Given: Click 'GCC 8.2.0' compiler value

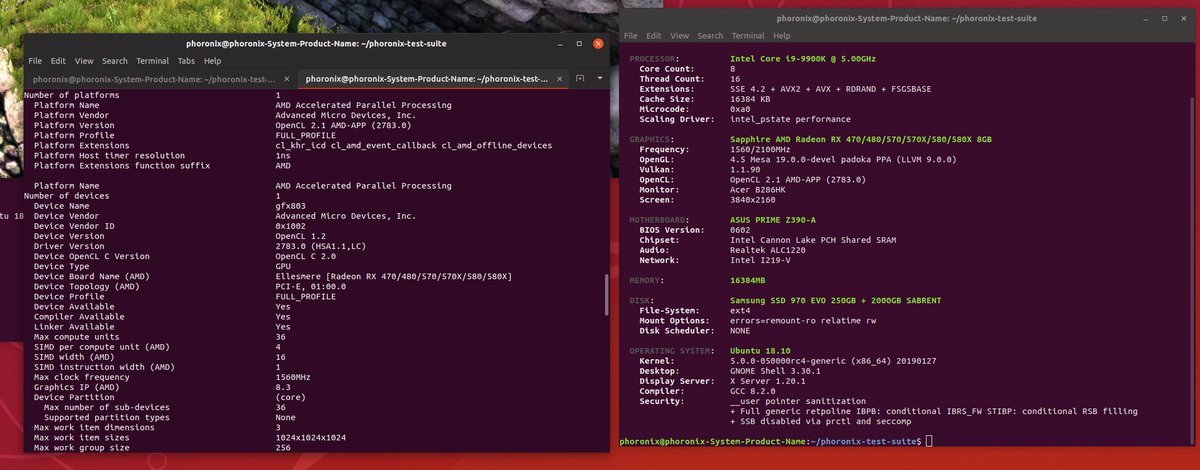Looking at the screenshot, I should click(x=753, y=391).
